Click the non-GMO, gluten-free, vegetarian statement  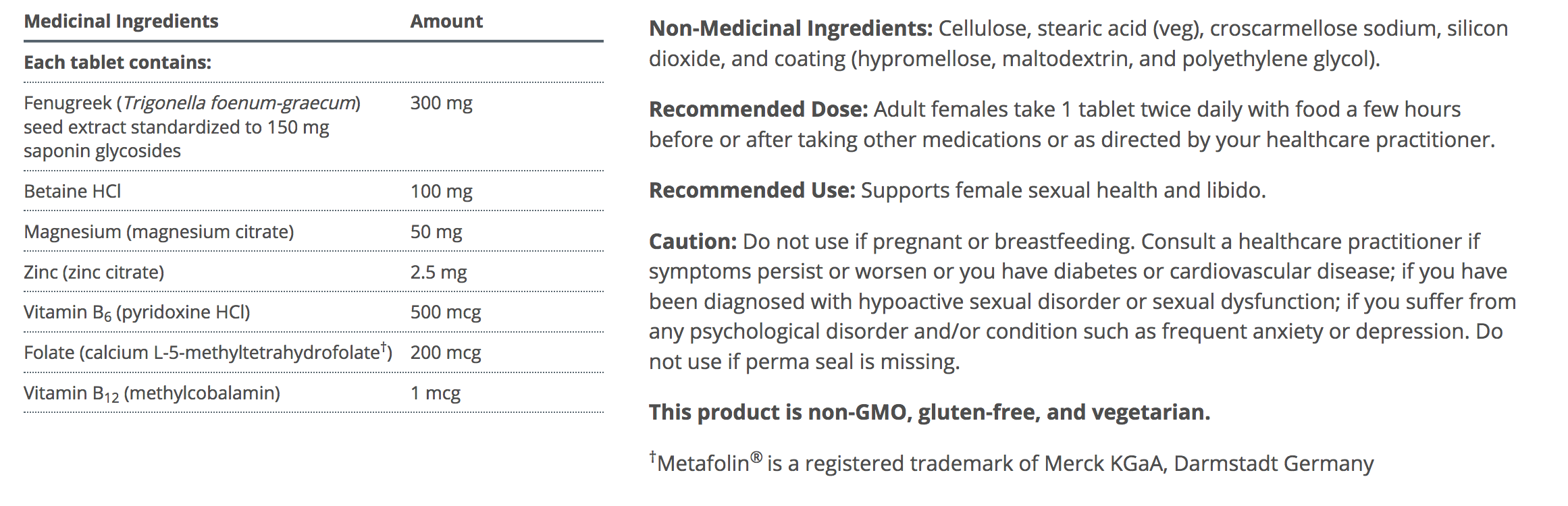pos(929,412)
